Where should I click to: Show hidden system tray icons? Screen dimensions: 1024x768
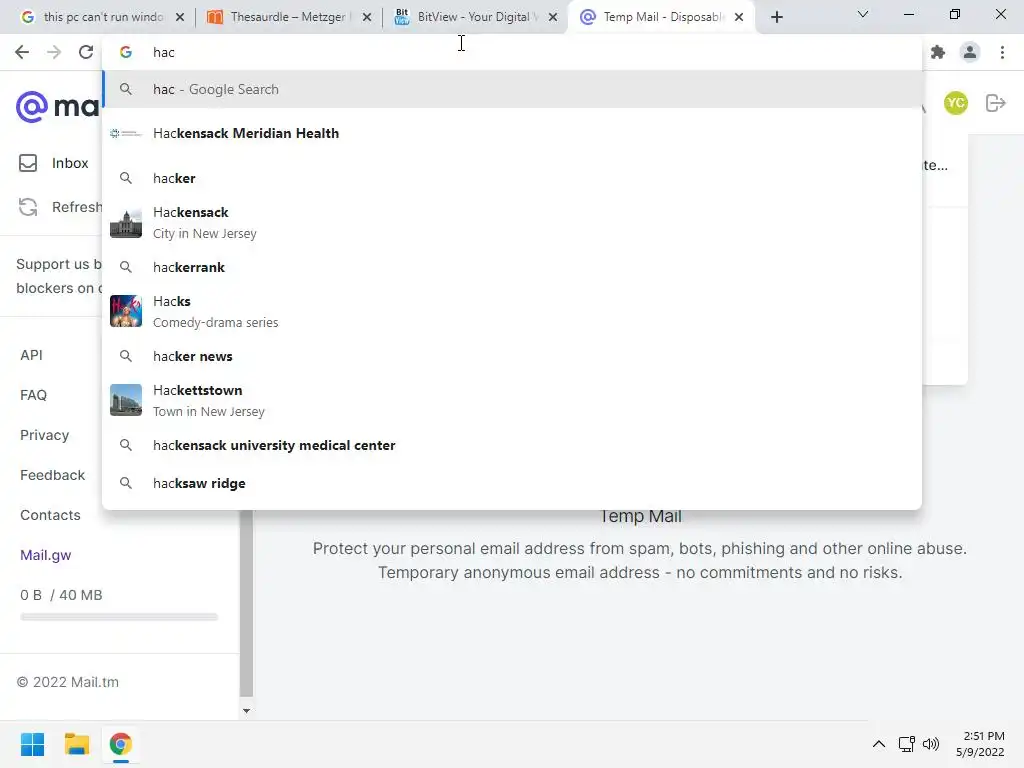click(879, 744)
